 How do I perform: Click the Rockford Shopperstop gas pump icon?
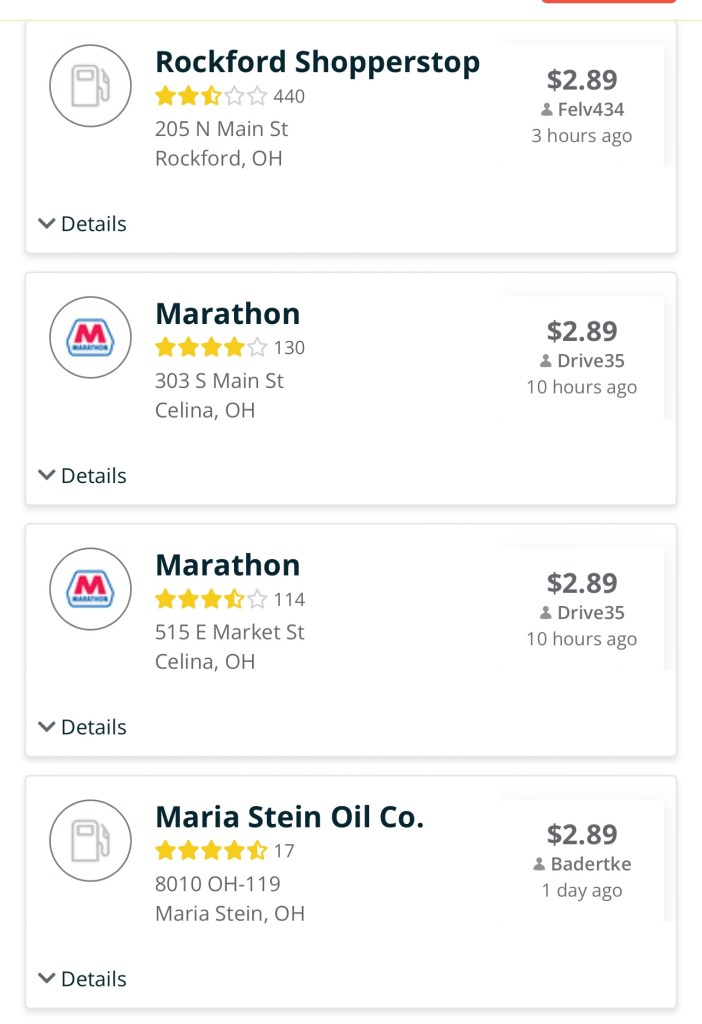point(91,86)
